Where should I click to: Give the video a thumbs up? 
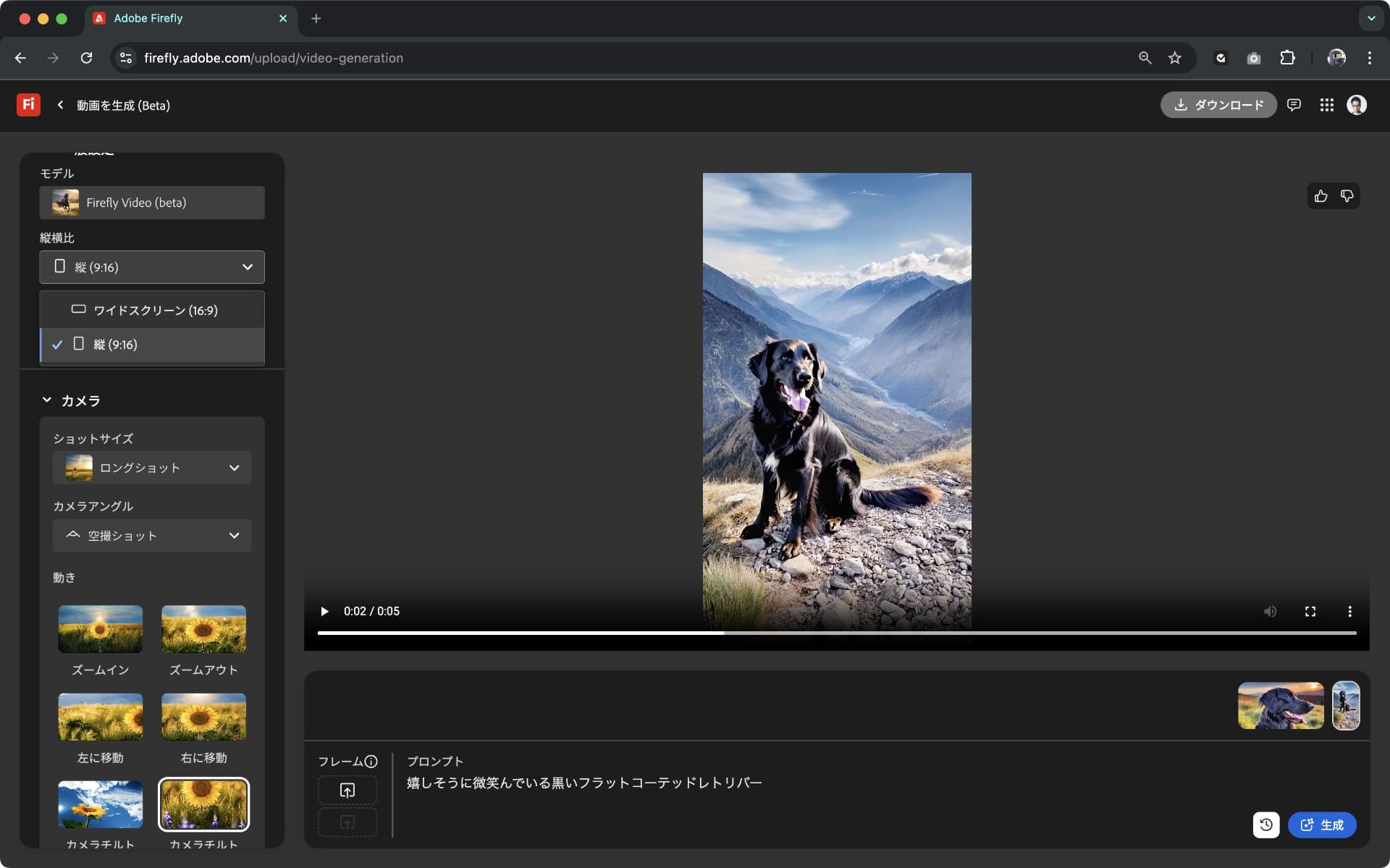(1320, 196)
